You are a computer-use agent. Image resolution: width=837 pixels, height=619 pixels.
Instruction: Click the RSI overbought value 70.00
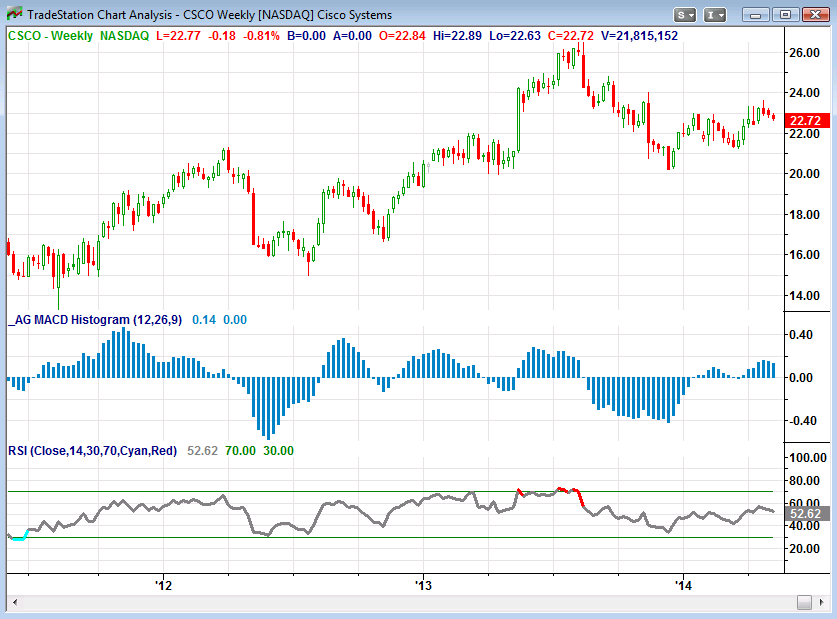pyautogui.click(x=240, y=450)
